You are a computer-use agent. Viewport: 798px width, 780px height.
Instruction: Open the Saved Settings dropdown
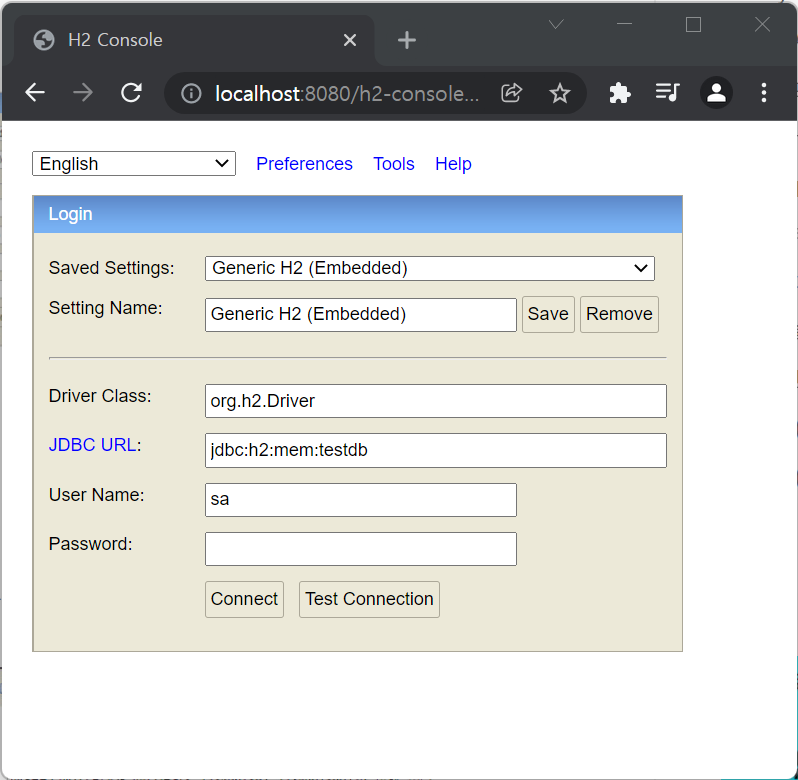tap(430, 268)
